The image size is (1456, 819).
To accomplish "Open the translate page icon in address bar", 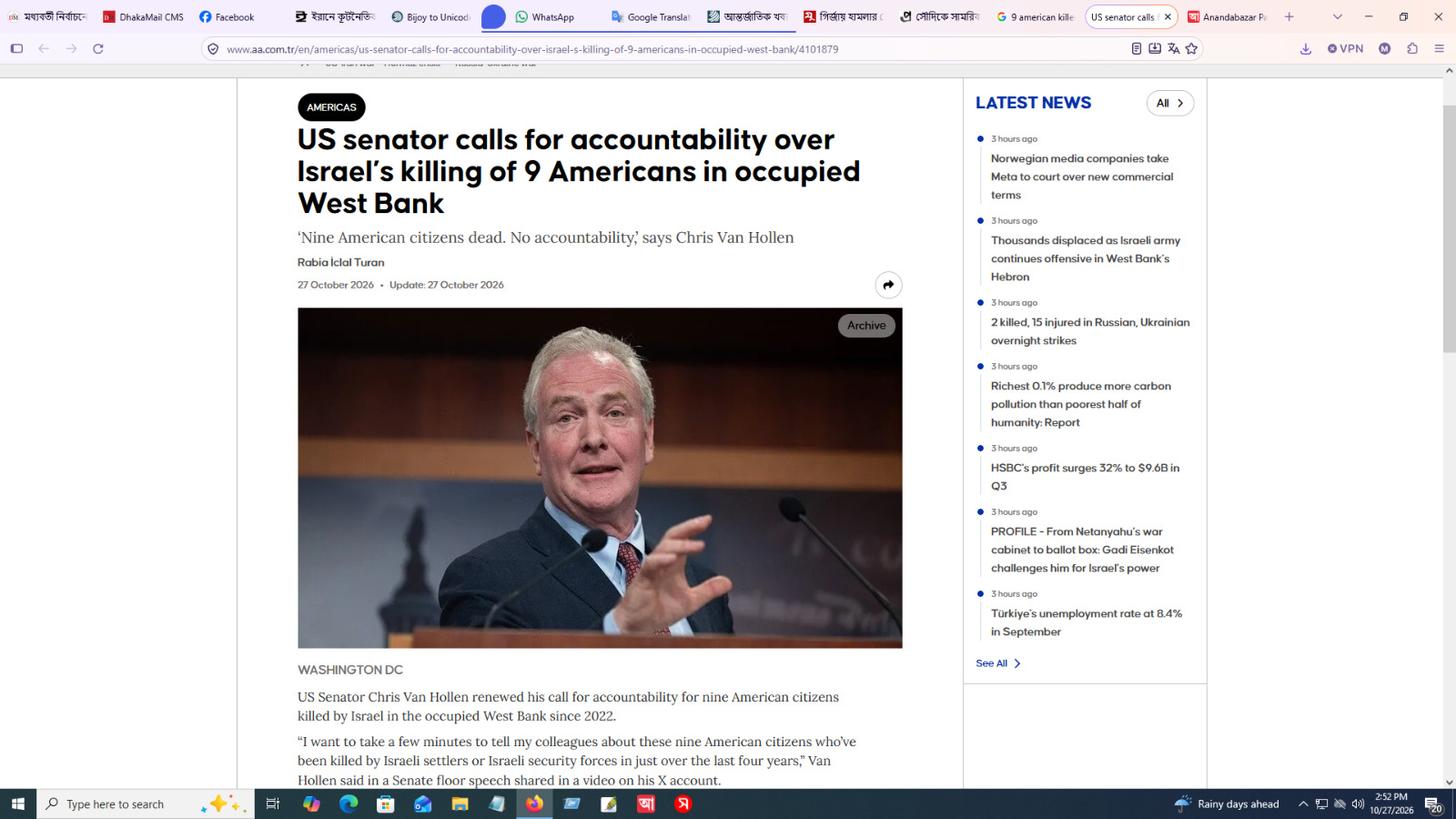I will coord(1174,49).
